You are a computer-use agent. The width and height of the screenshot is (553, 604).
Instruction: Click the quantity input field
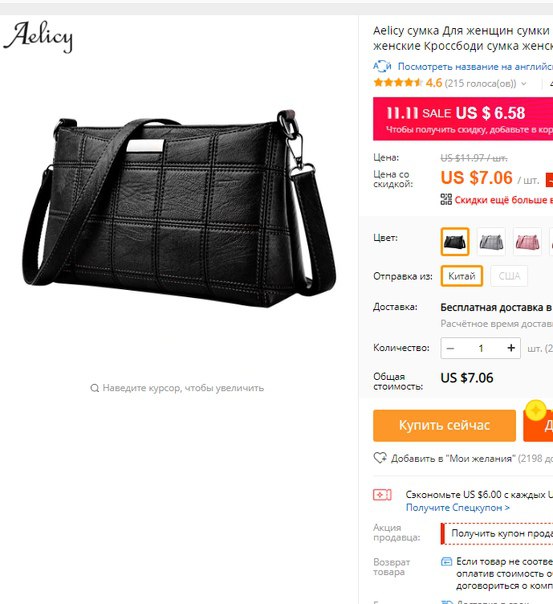pyautogui.click(x=481, y=348)
